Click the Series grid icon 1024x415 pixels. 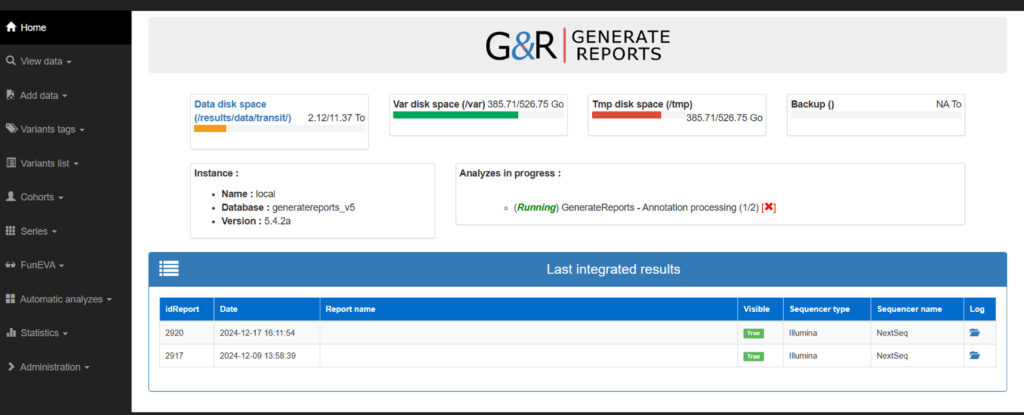point(10,231)
